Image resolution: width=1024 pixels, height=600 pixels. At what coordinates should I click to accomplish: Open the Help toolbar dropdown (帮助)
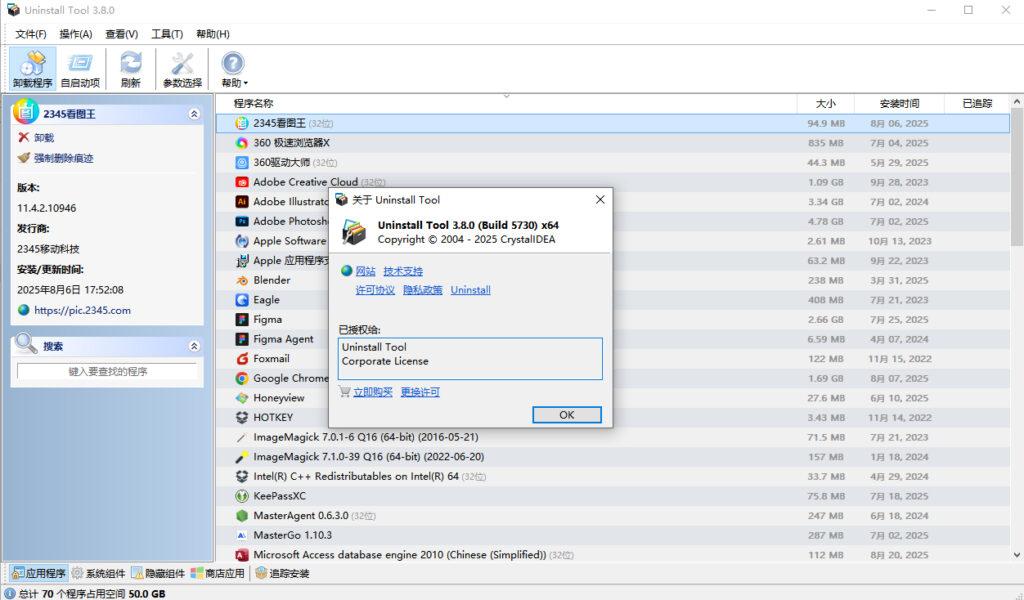(233, 70)
